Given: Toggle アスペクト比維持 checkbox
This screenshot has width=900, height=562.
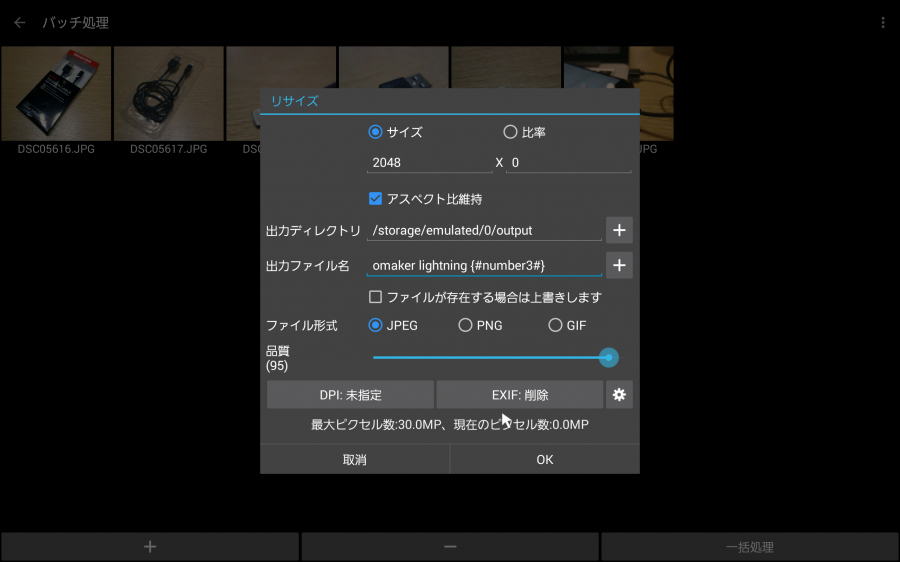Looking at the screenshot, I should pyautogui.click(x=375, y=199).
